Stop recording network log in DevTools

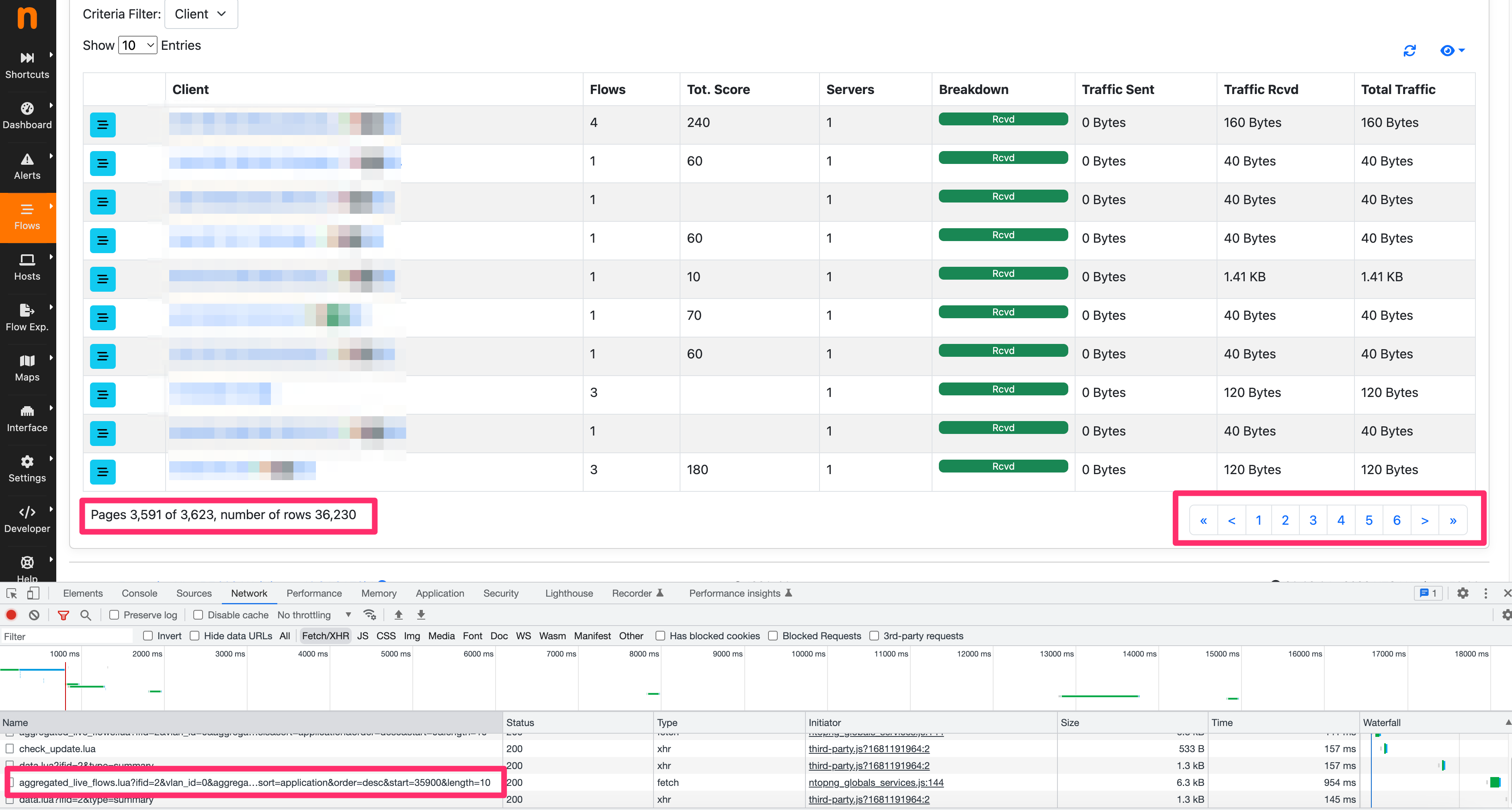pos(11,615)
